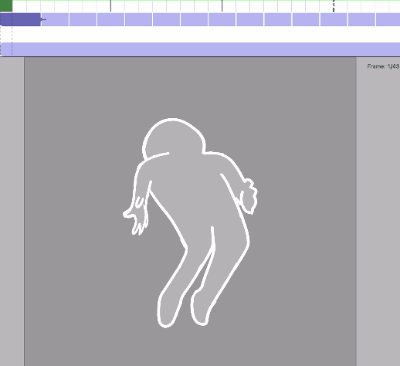The width and height of the screenshot is (400, 366).
Task: Click the Frame 1/43 counter label
Action: 383,66
